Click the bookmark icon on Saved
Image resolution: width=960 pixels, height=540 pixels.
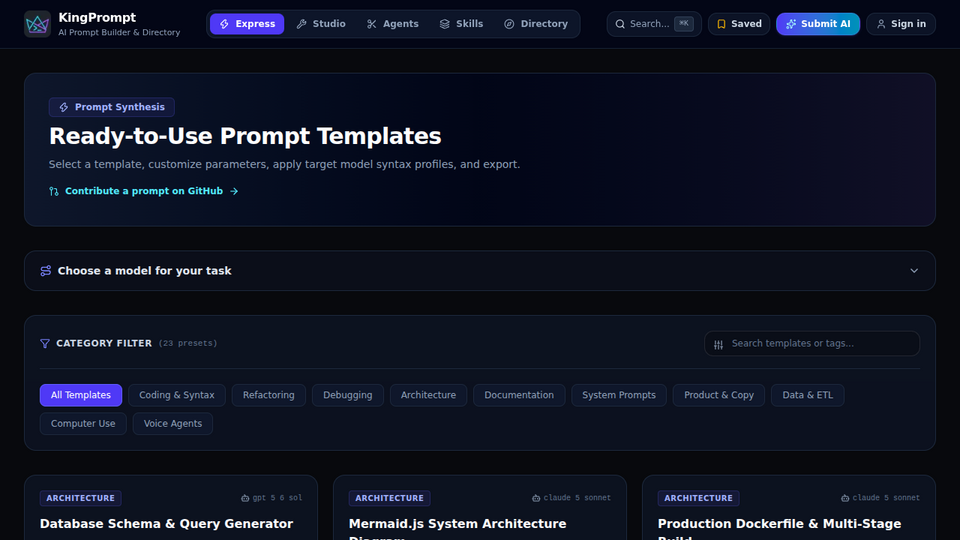(x=721, y=24)
